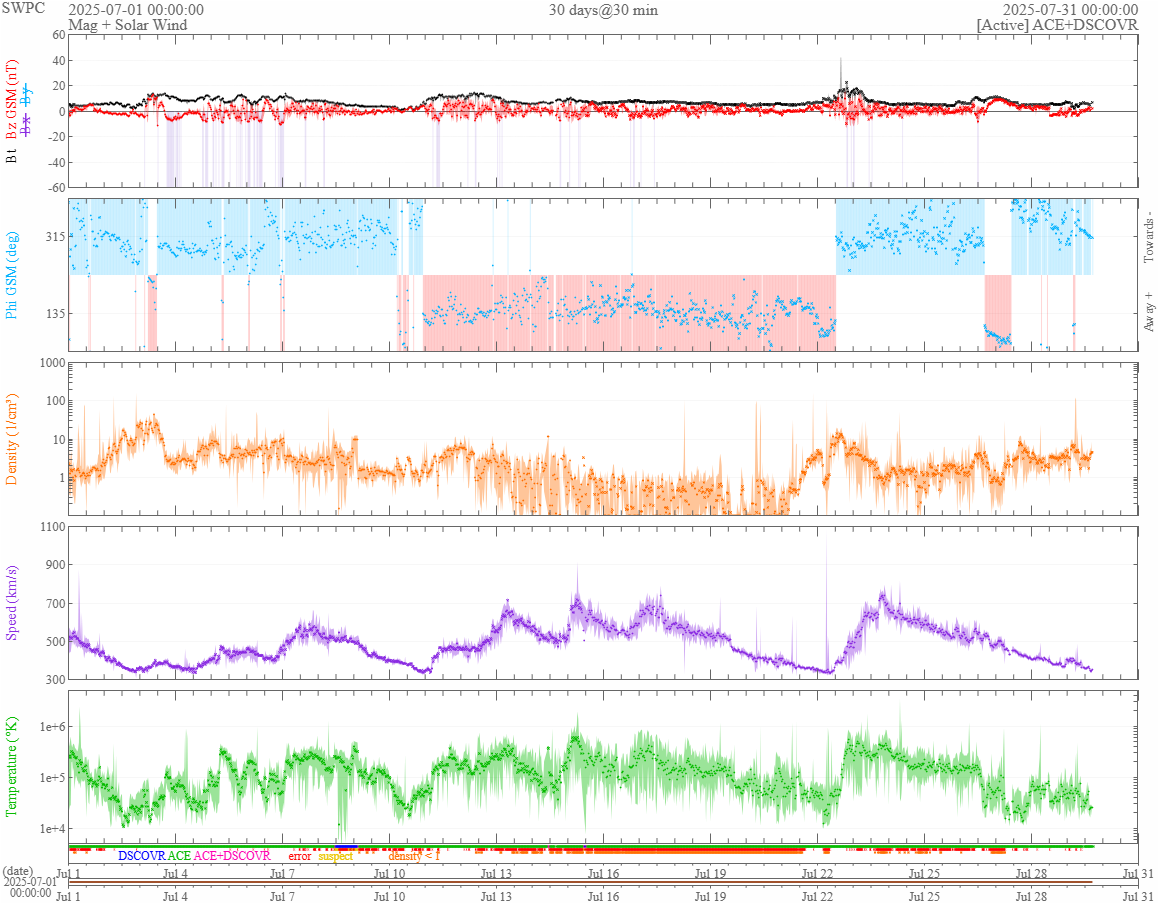Screen dimensions: 1158x903
Task: Click inside the green Temperature plot
Action: (603, 766)
